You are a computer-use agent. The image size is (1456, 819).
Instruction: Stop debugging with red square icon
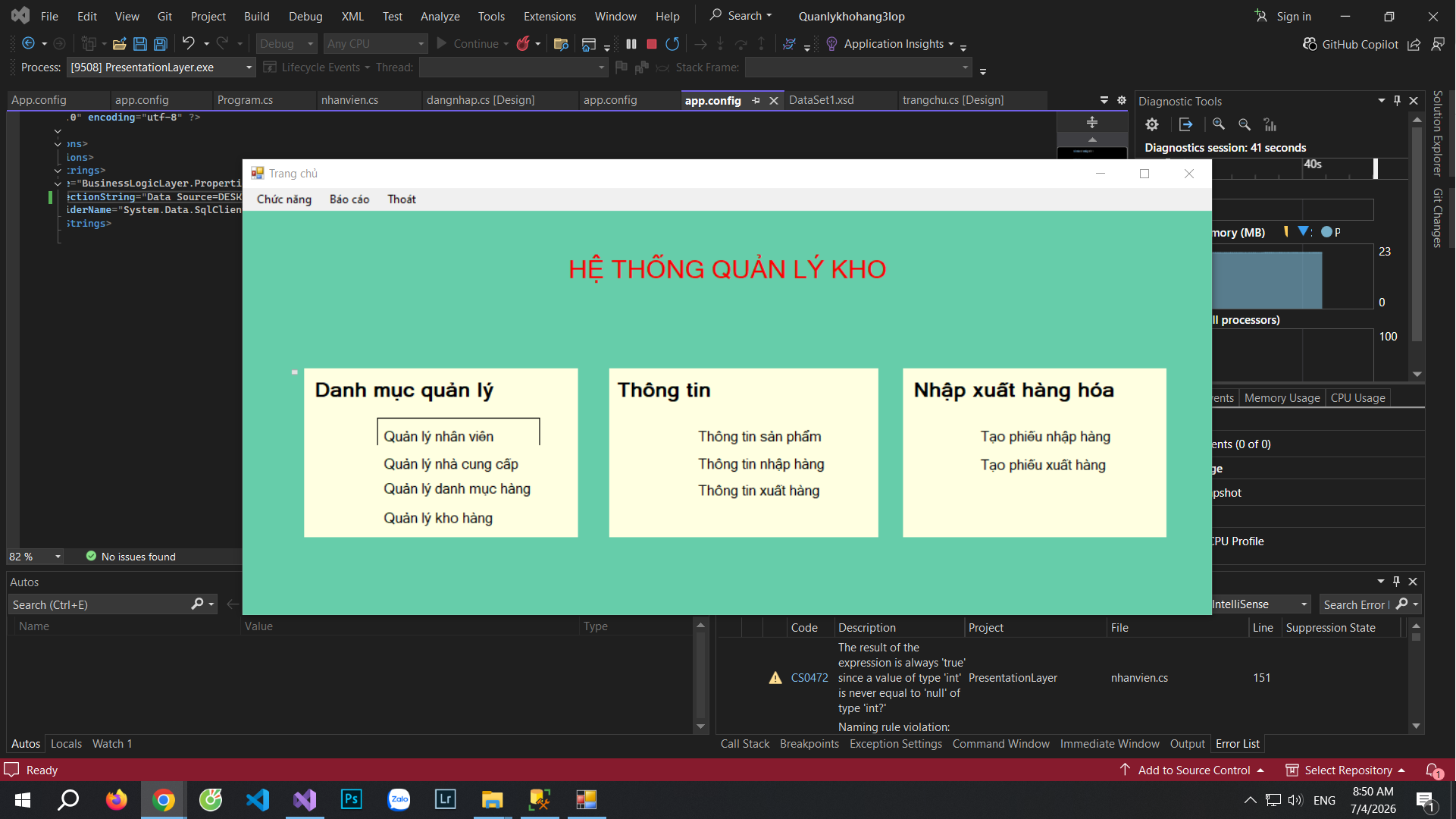point(651,44)
